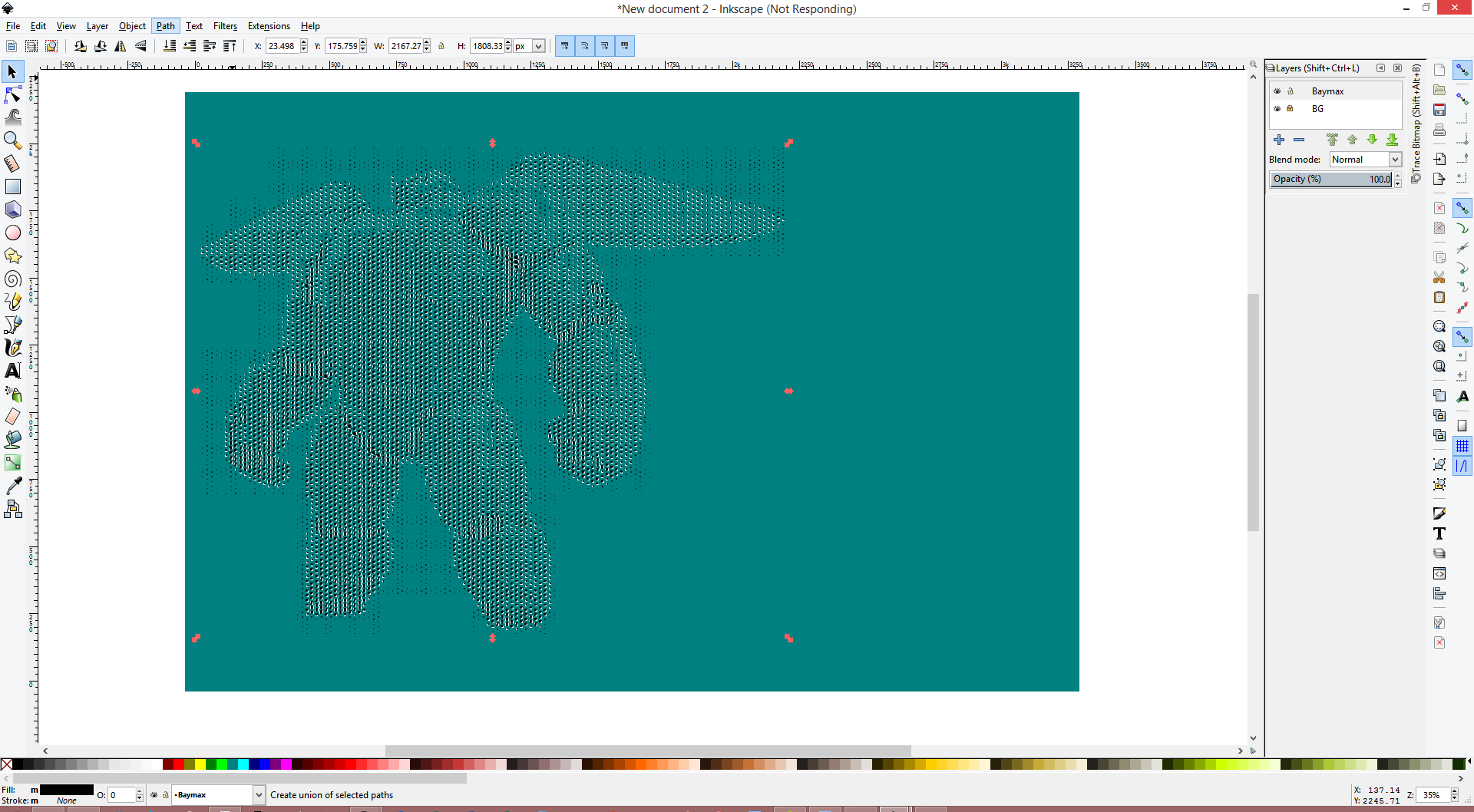Switch to Trace Bitmap docked tab
This screenshot has width=1474, height=812.
[x=1416, y=124]
